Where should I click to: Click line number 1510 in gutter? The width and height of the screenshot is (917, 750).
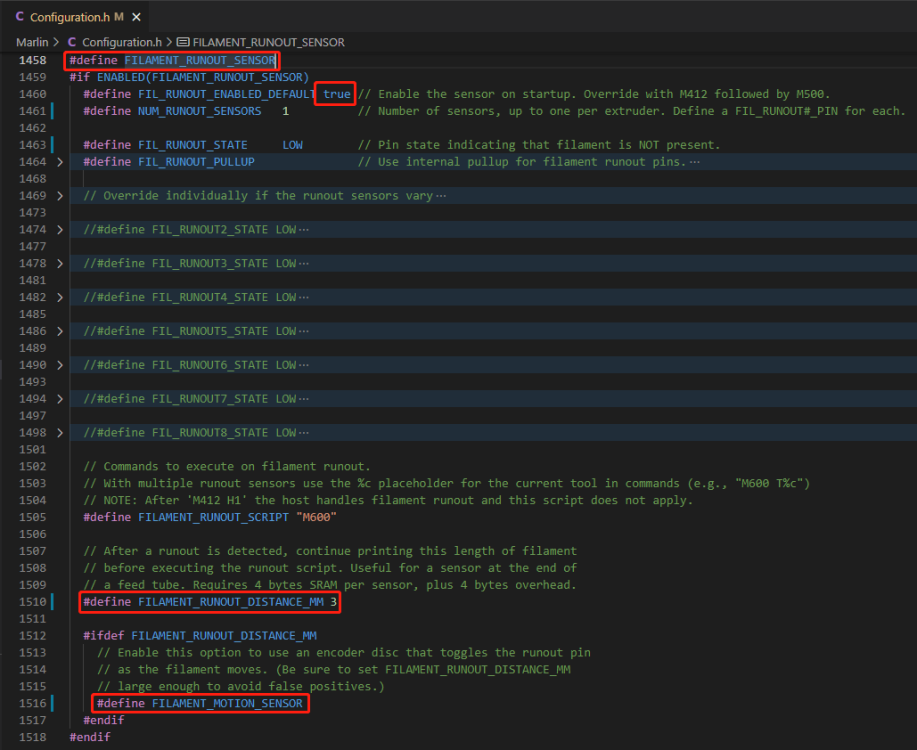coord(32,601)
